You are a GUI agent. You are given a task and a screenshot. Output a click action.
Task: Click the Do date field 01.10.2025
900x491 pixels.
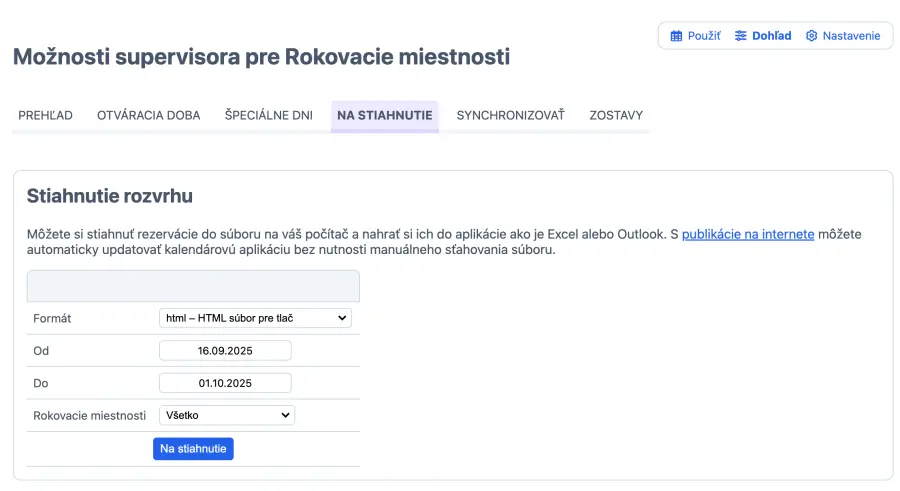point(225,383)
